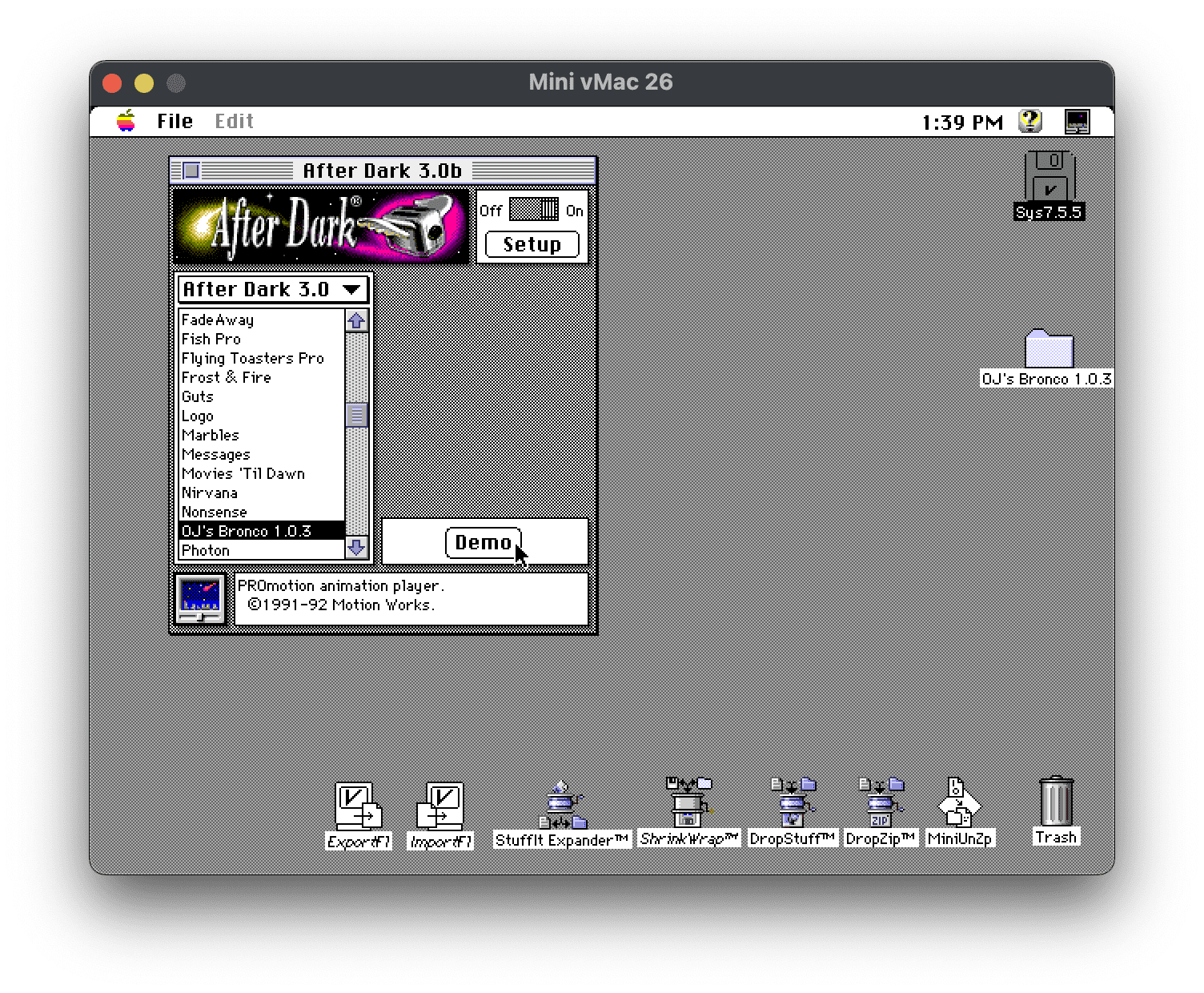This screenshot has width=1204, height=993.
Task: Click the module preview thumbnail icon
Action: [x=200, y=598]
